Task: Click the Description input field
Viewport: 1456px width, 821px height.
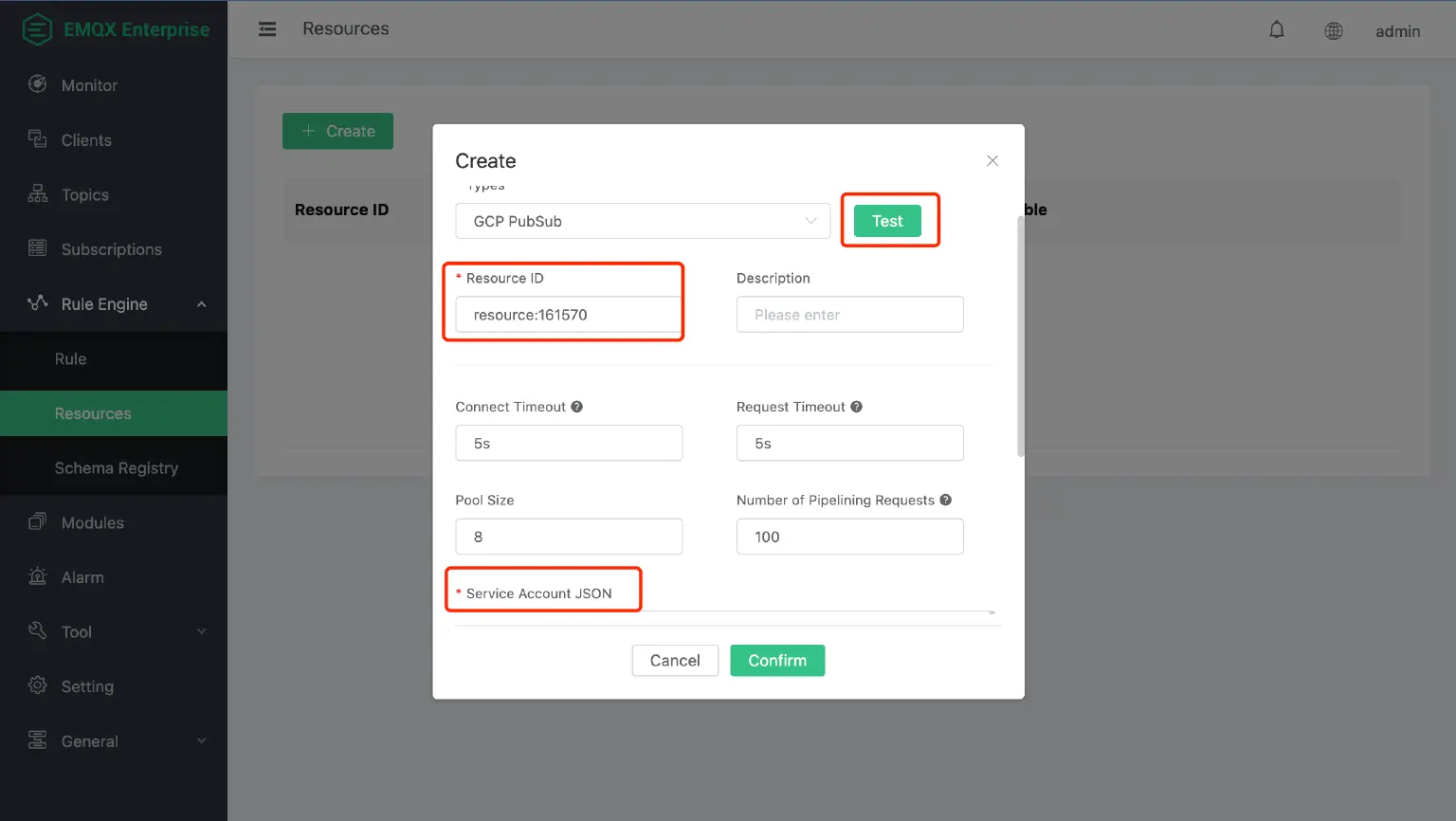Action: [x=849, y=314]
